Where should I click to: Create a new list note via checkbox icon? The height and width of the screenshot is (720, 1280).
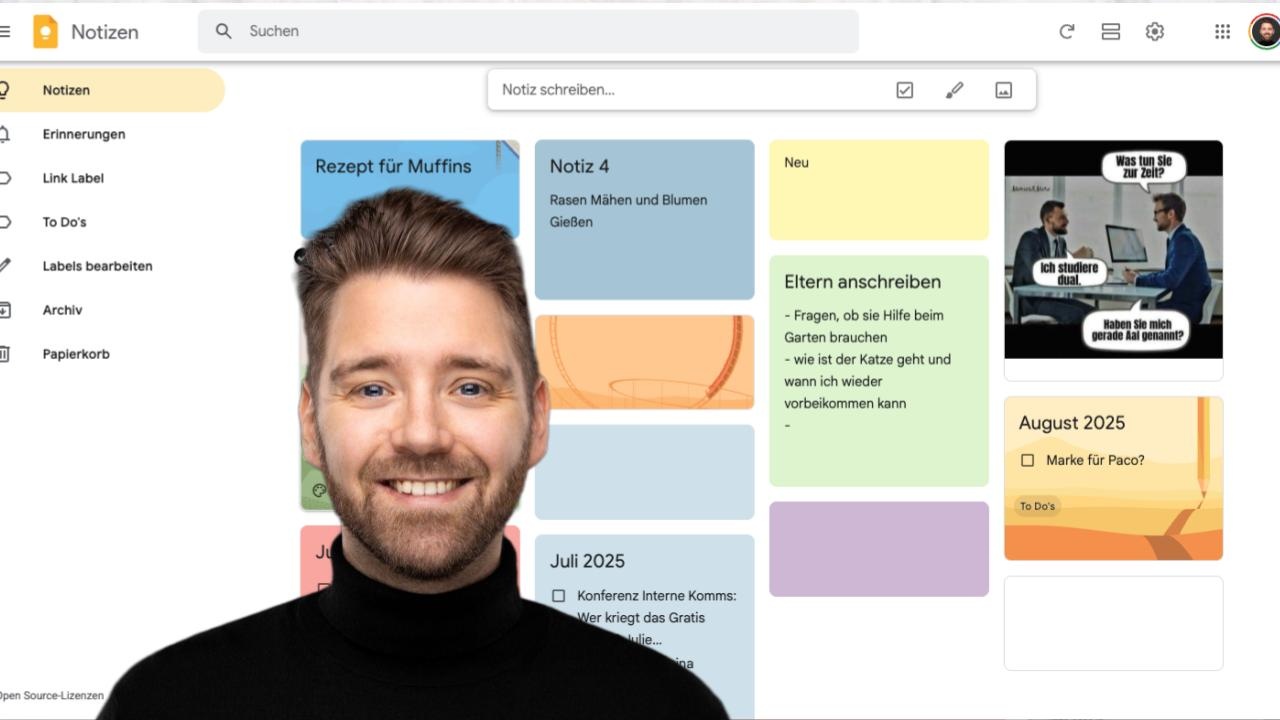(904, 89)
